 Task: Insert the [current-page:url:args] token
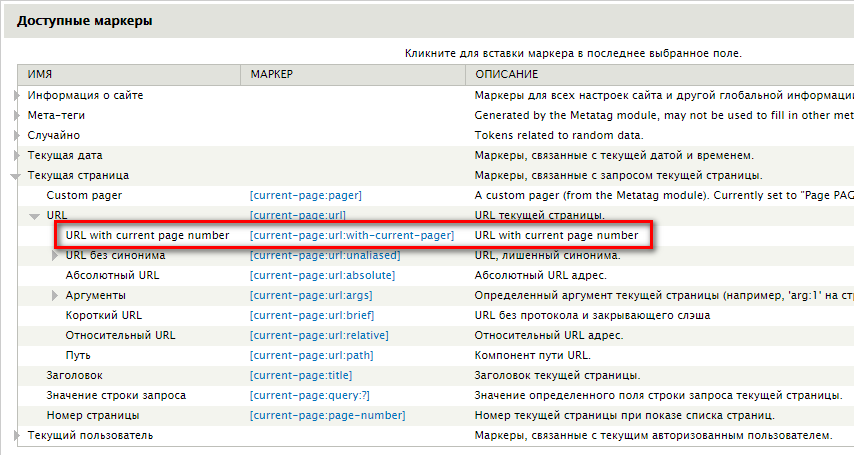point(313,295)
